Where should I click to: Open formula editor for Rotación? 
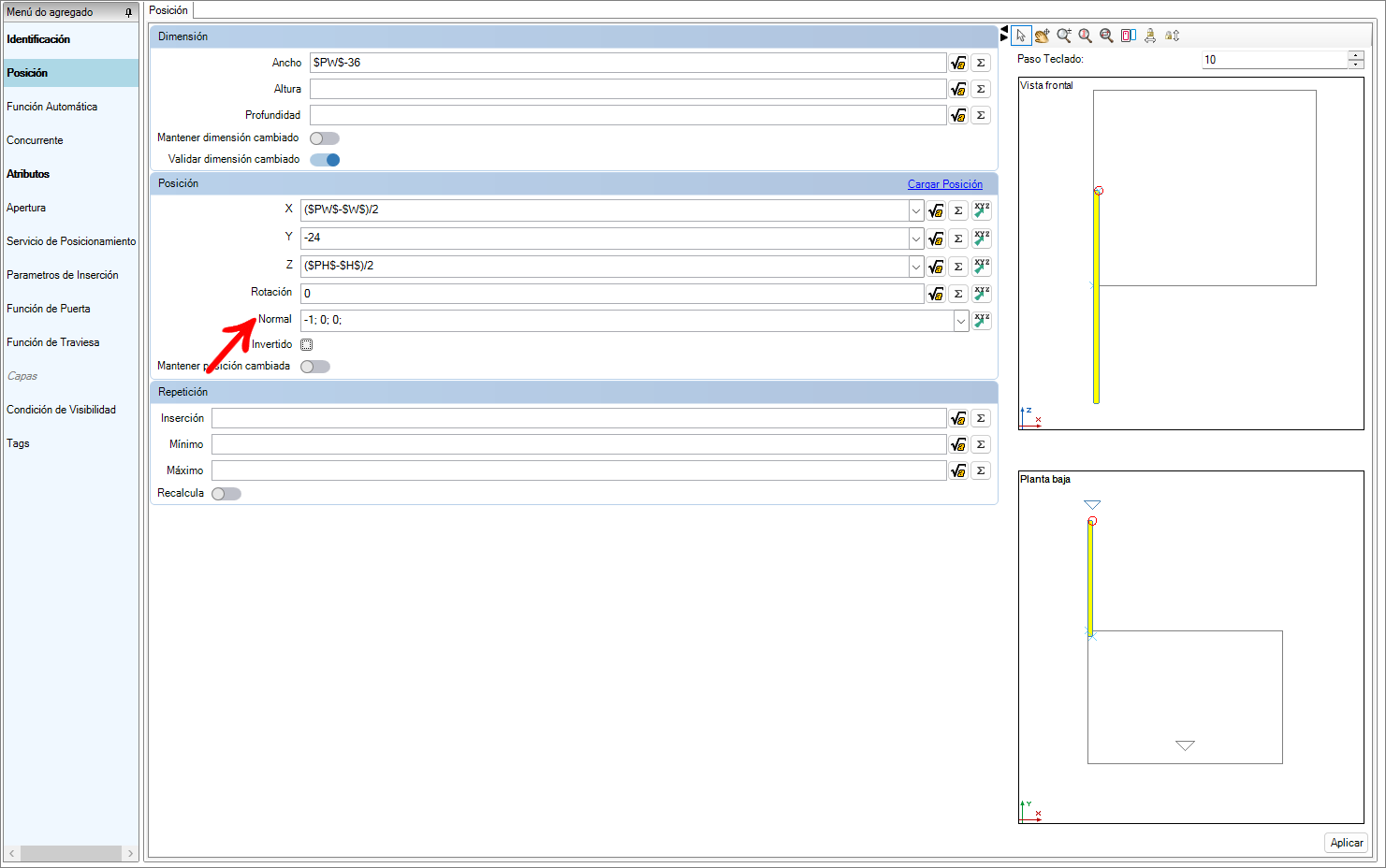click(936, 294)
